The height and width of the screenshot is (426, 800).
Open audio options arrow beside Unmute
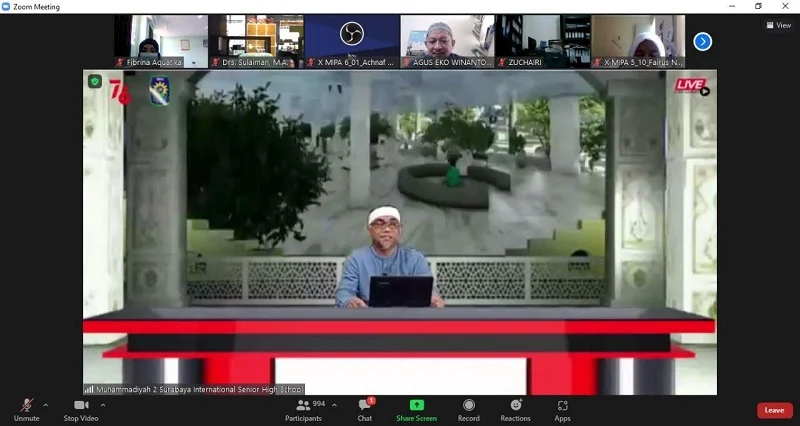click(46, 405)
